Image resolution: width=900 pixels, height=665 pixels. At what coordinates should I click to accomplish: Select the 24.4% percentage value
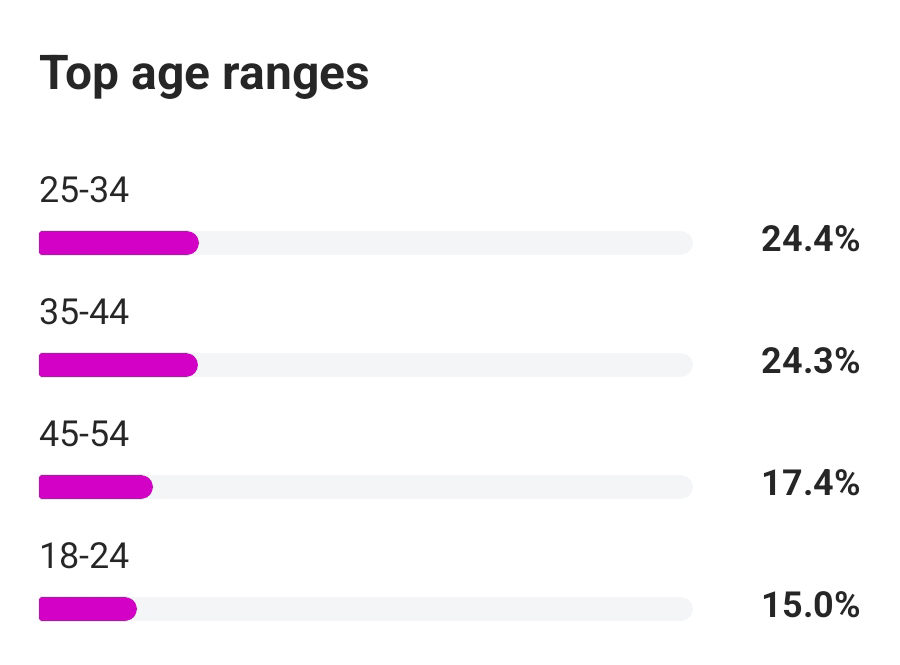coord(809,240)
